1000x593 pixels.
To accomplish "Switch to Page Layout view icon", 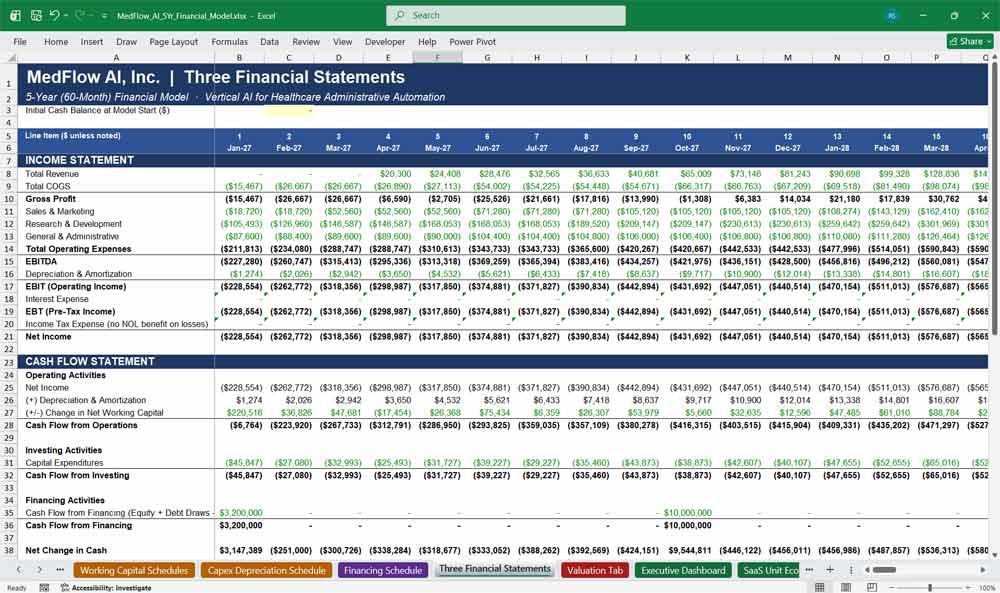I will pyautogui.click(x=845, y=587).
